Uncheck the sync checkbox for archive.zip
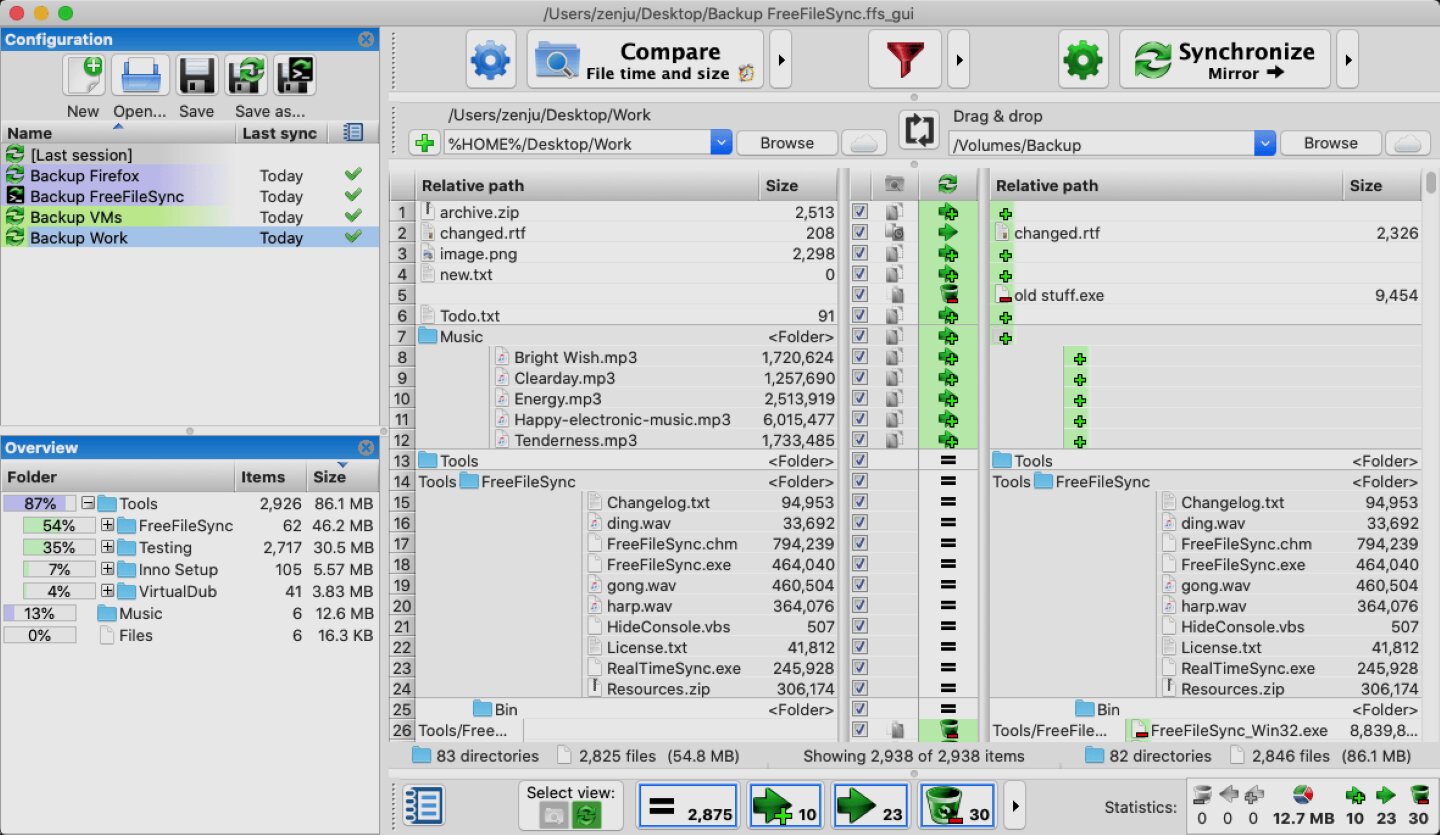The image size is (1440, 835). pos(859,211)
